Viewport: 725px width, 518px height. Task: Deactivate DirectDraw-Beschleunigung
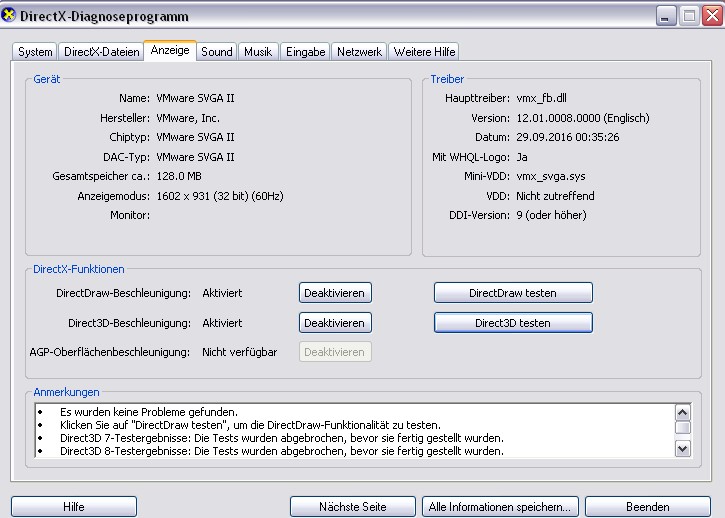[335, 293]
